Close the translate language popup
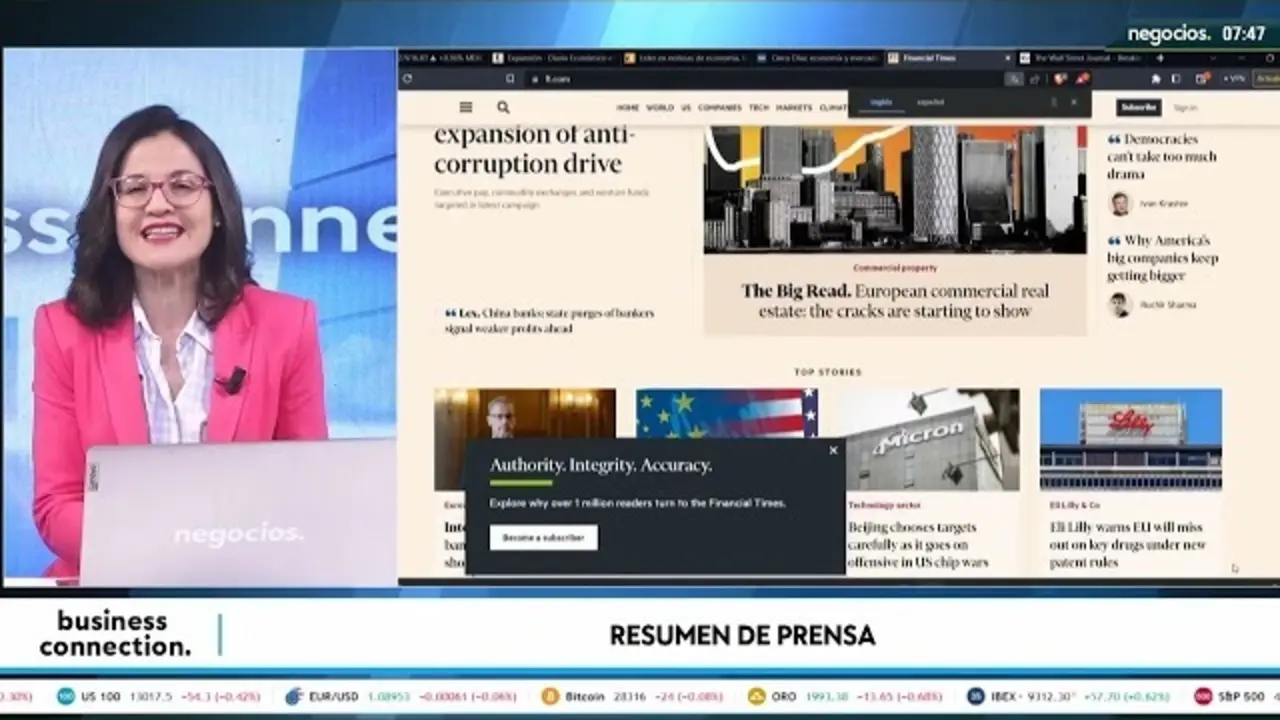 tap(1074, 102)
